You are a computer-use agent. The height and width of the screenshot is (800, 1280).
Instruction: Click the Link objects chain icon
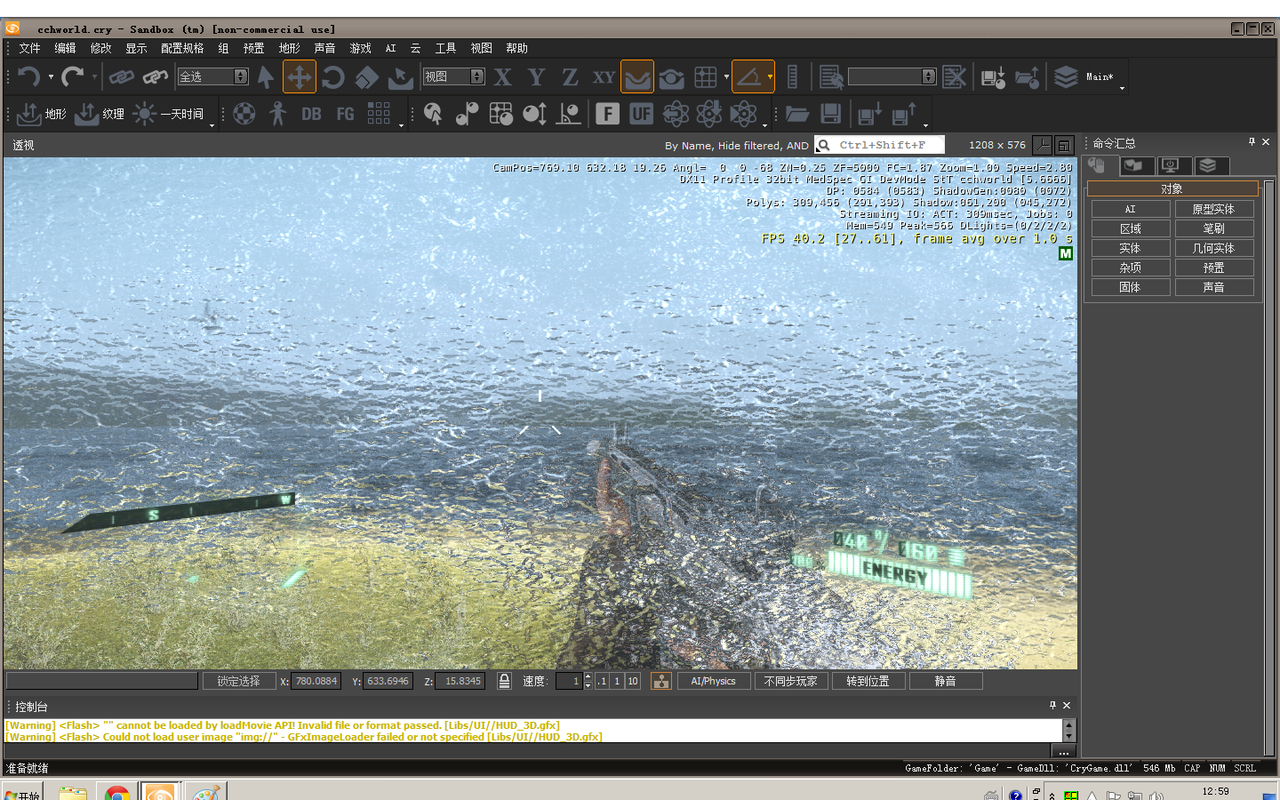pyautogui.click(x=121, y=76)
